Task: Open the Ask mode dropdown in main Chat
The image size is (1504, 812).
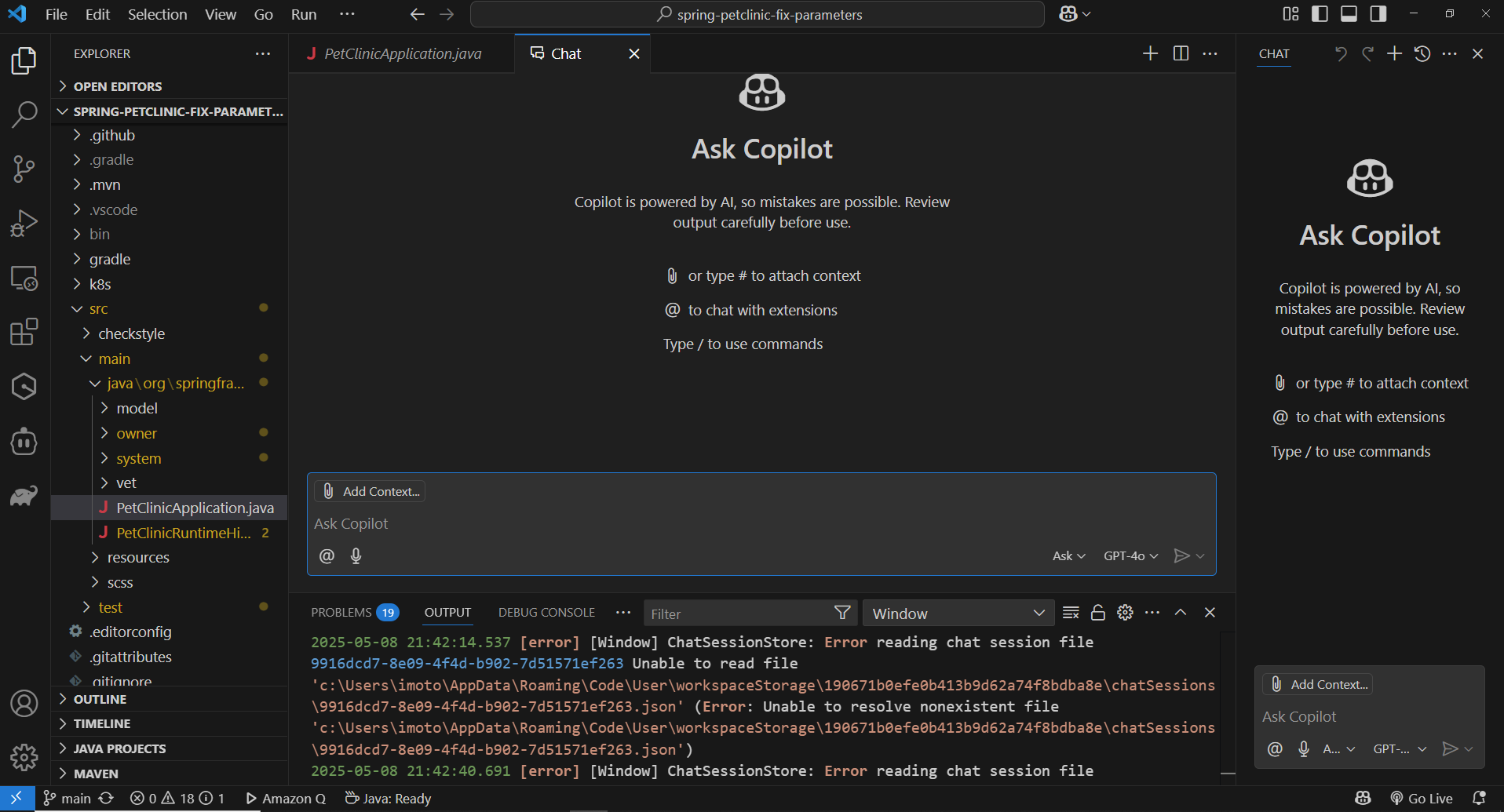Action: (1069, 556)
